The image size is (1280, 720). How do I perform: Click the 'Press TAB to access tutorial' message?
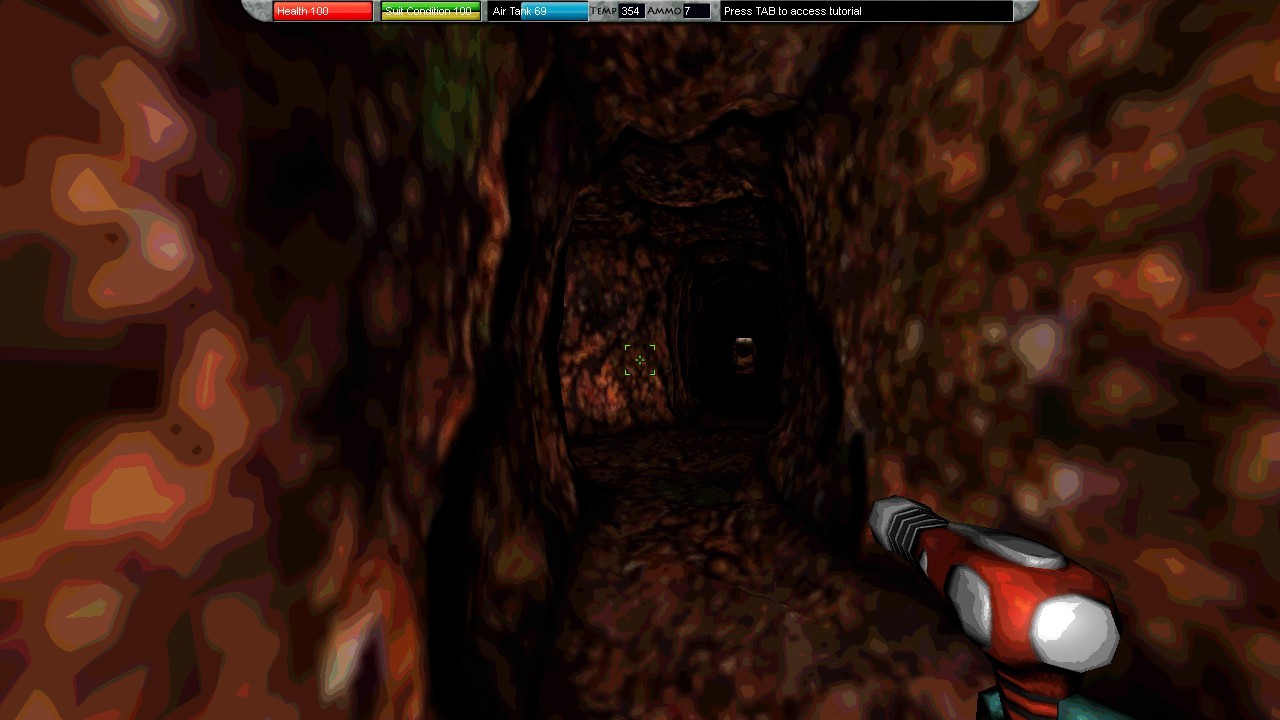click(866, 11)
